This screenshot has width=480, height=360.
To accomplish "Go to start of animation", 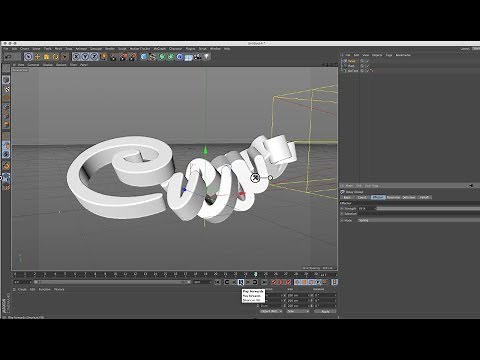I will [217, 282].
